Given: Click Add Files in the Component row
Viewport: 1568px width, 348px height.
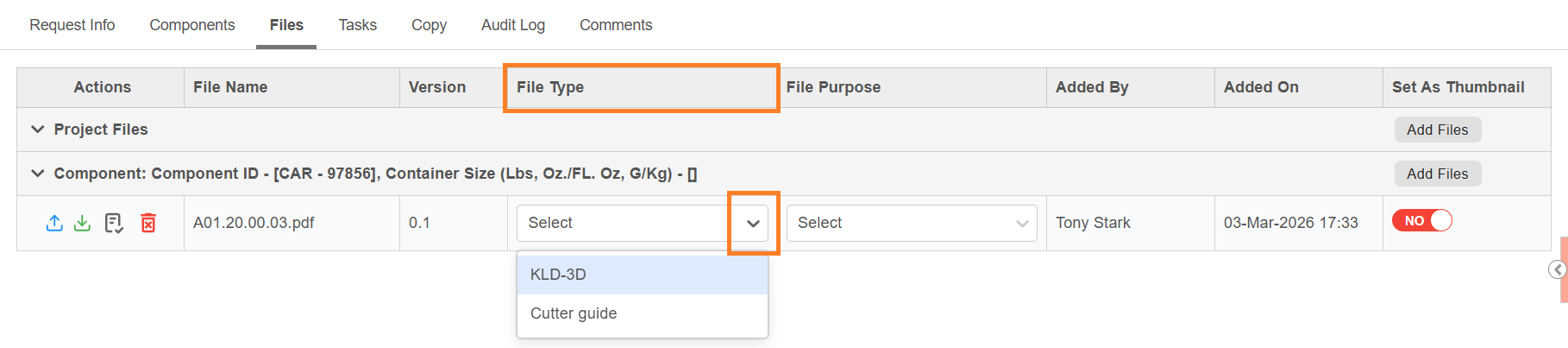Looking at the screenshot, I should pos(1437,174).
